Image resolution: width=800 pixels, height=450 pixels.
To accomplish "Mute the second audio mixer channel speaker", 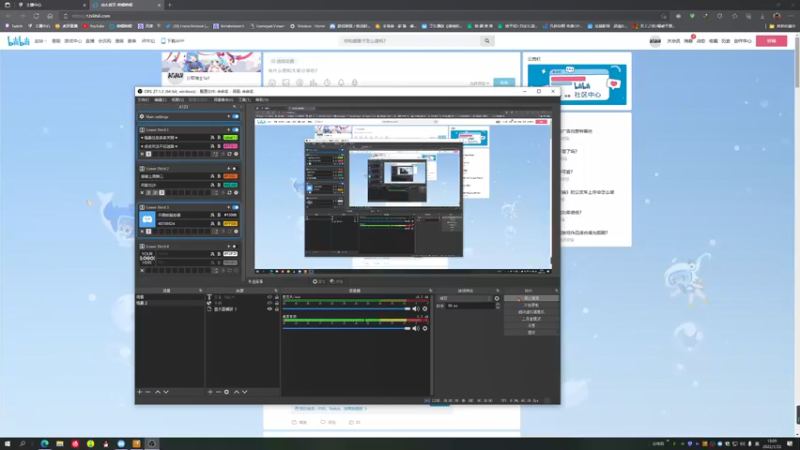I will (x=416, y=329).
